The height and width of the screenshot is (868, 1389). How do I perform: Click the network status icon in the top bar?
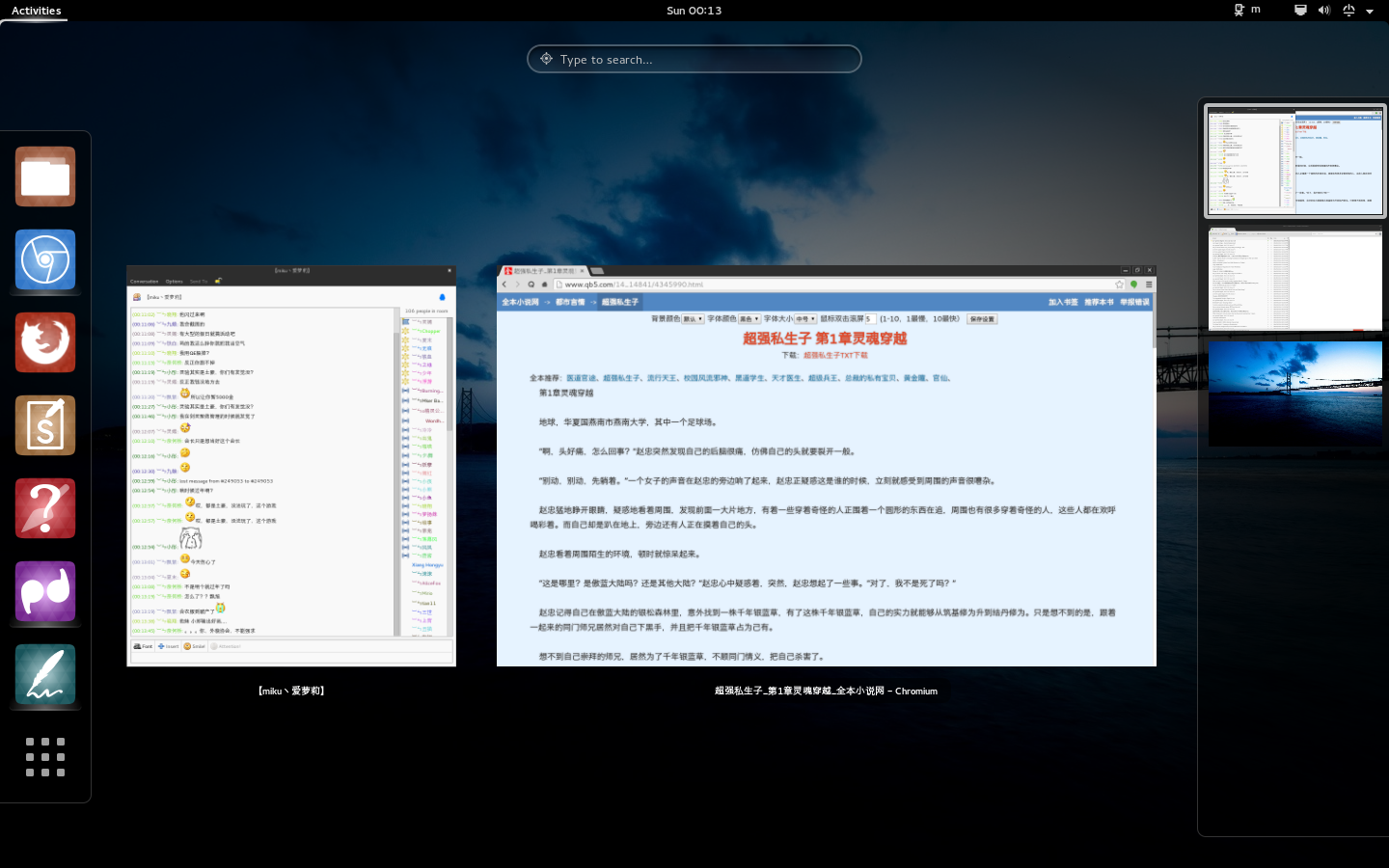pyautogui.click(x=1300, y=10)
